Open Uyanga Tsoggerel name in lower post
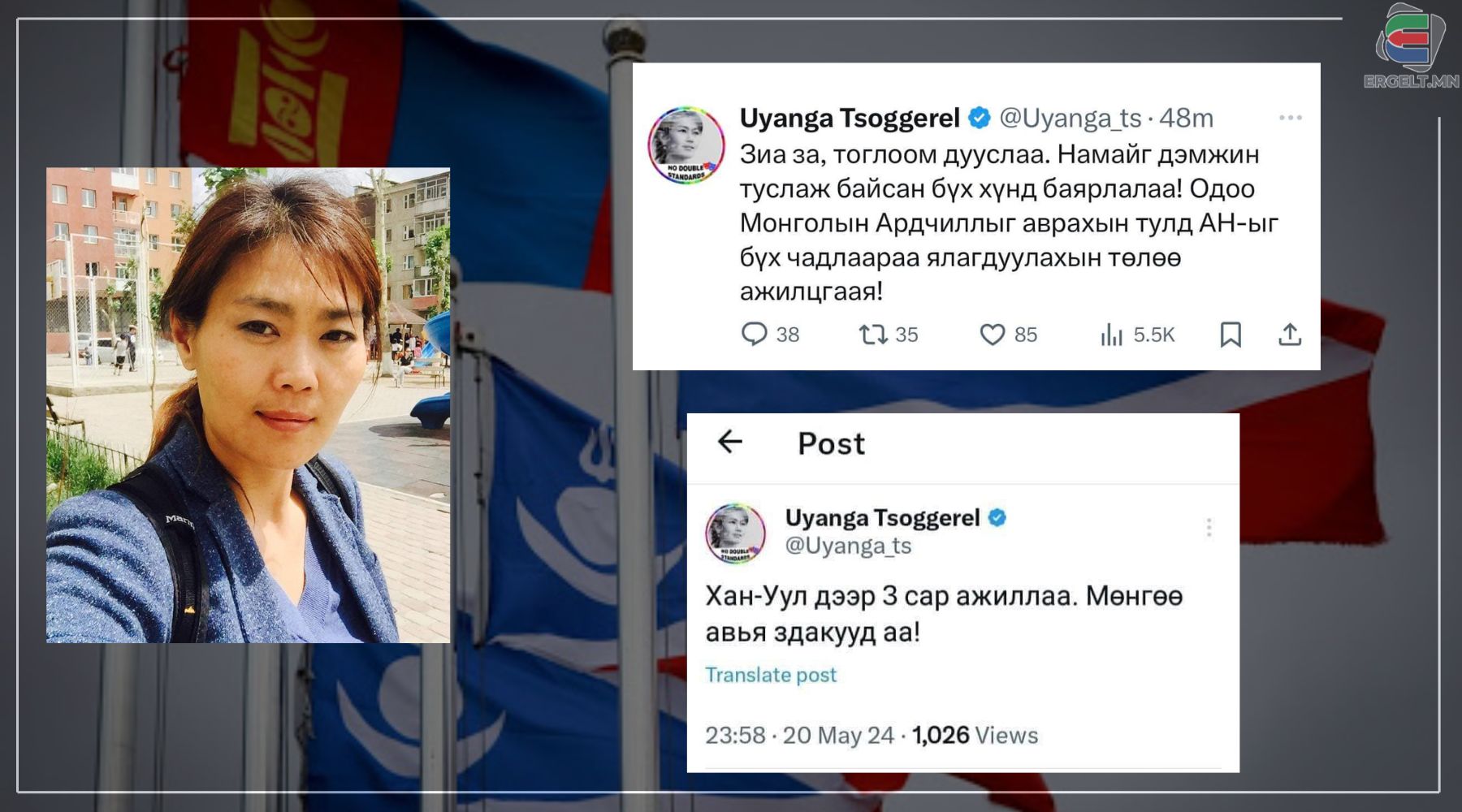Screen dimensions: 1462x812 pyautogui.click(x=882, y=518)
